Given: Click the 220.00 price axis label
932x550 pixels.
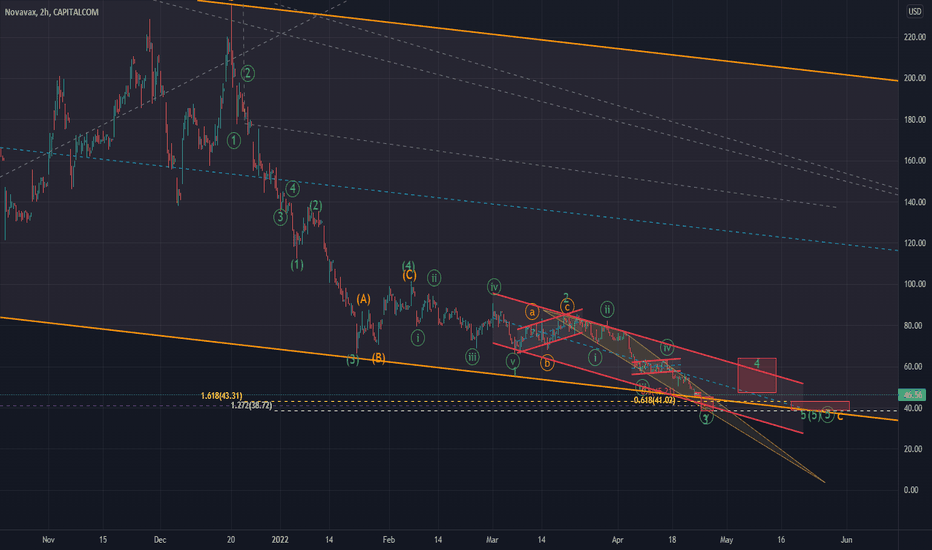Looking at the screenshot, I should point(915,37).
